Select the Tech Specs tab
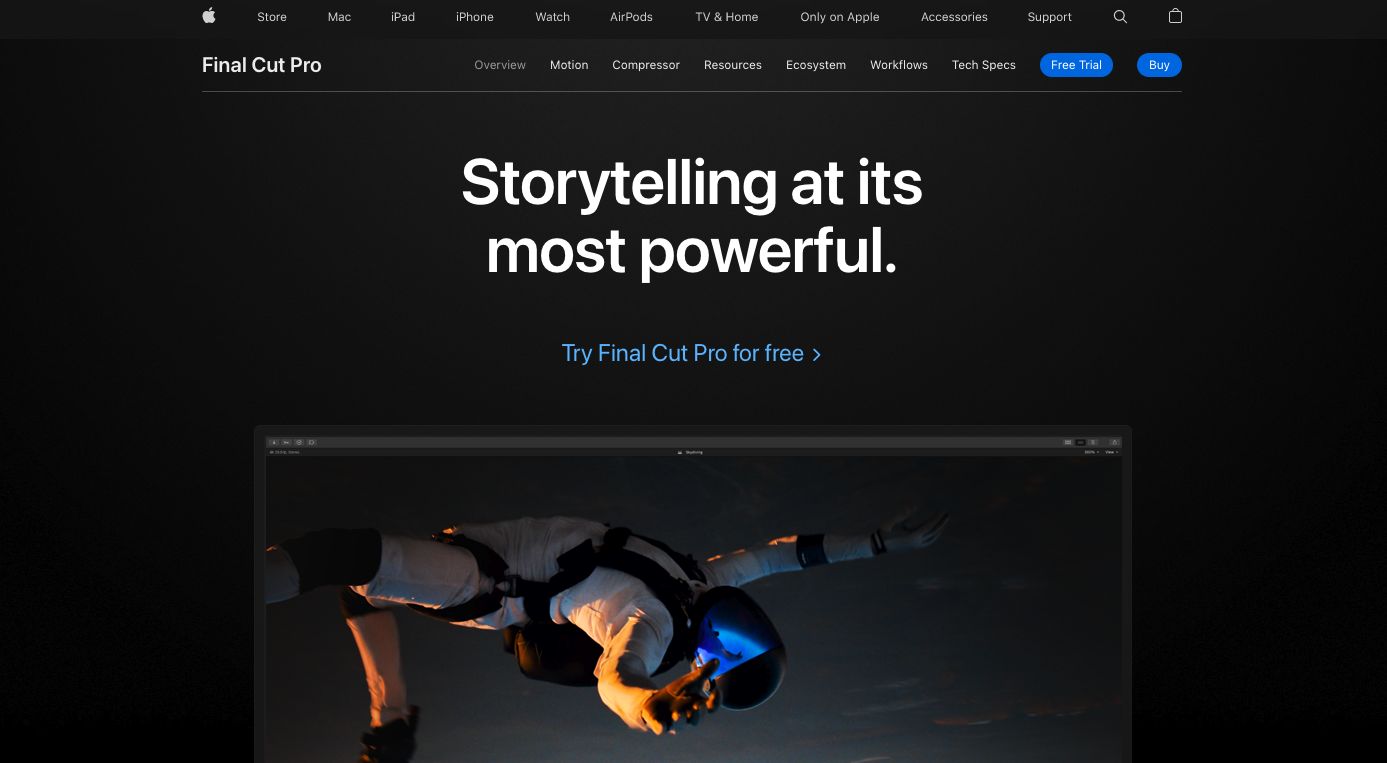Viewport: 1387px width, 763px height. 984,65
